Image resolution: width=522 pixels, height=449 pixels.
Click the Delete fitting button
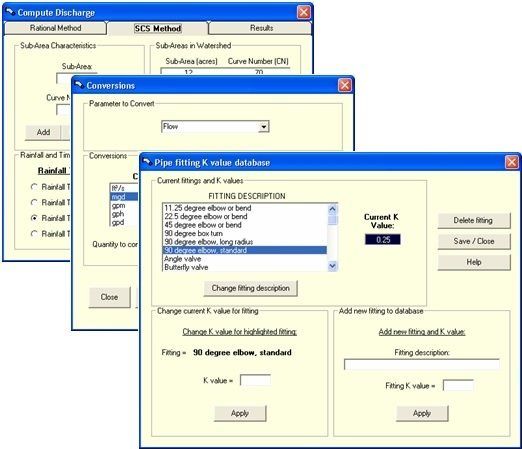473,220
